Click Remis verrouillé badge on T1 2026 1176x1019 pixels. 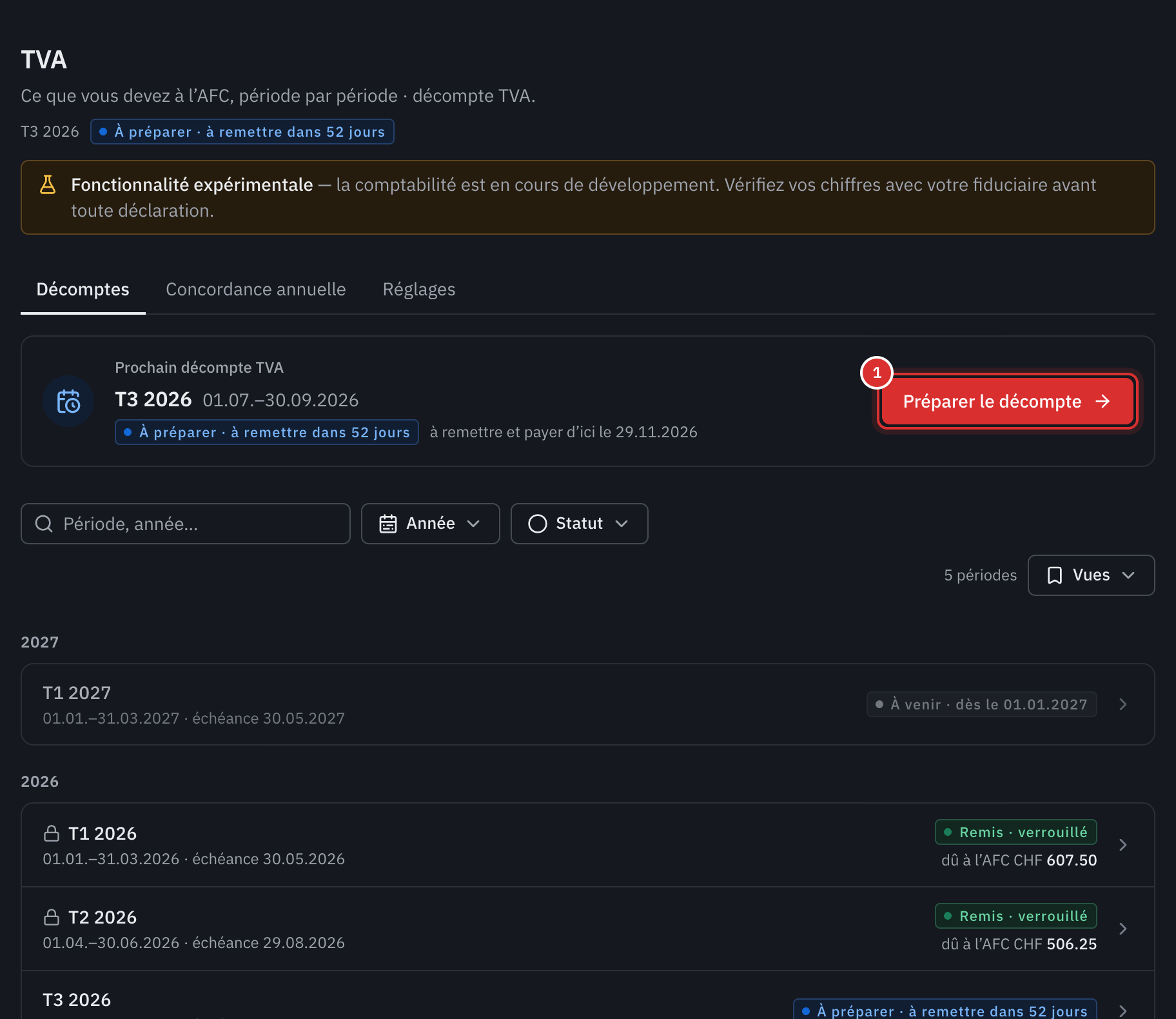point(1016,832)
